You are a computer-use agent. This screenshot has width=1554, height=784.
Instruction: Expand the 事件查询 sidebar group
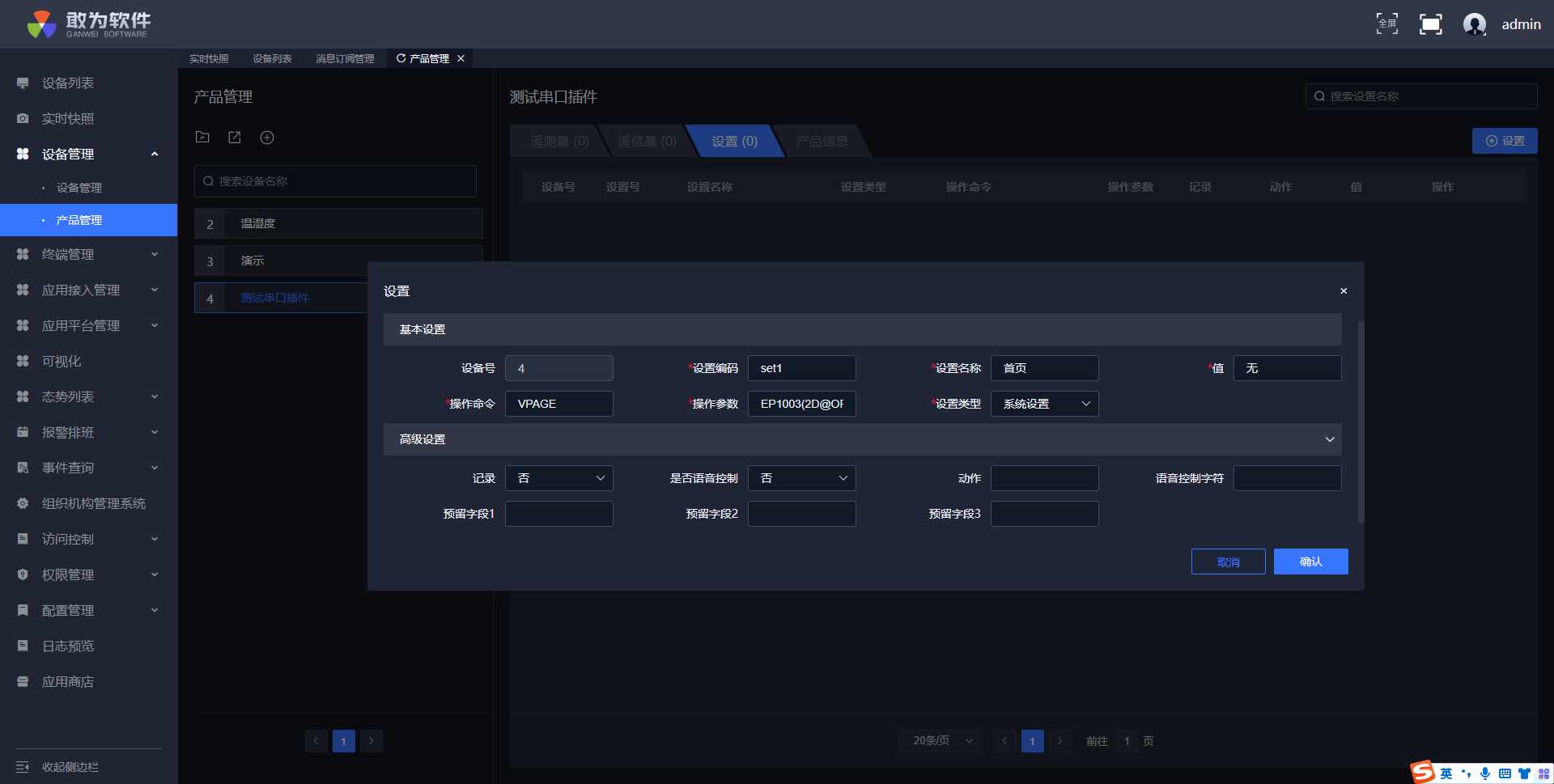[155, 468]
